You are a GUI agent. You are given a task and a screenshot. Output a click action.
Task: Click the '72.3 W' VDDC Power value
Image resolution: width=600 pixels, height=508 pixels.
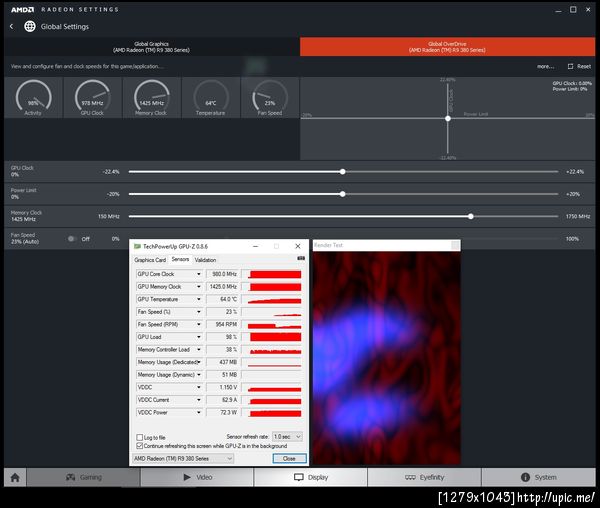228,412
